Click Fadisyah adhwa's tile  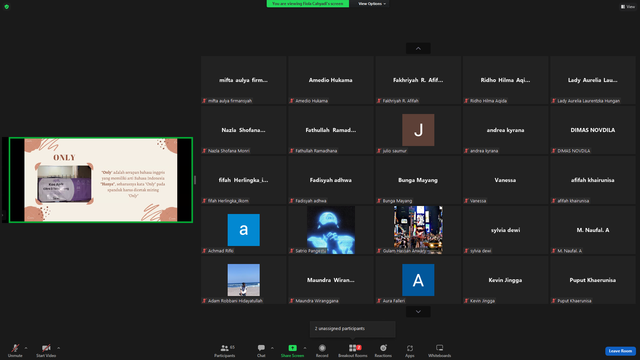point(331,180)
